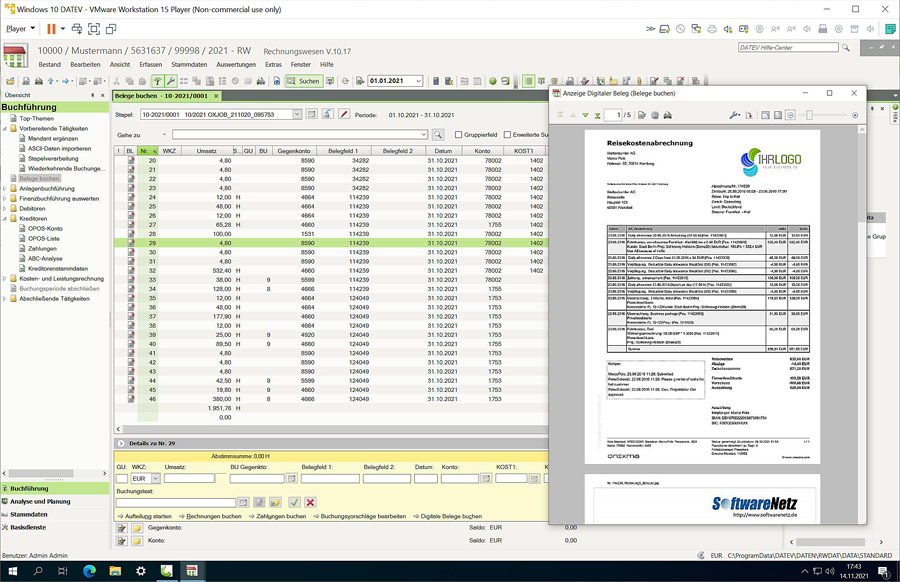Image resolution: width=900 pixels, height=582 pixels.
Task: Pause the virtual machine in VMware Player
Action: coord(50,29)
